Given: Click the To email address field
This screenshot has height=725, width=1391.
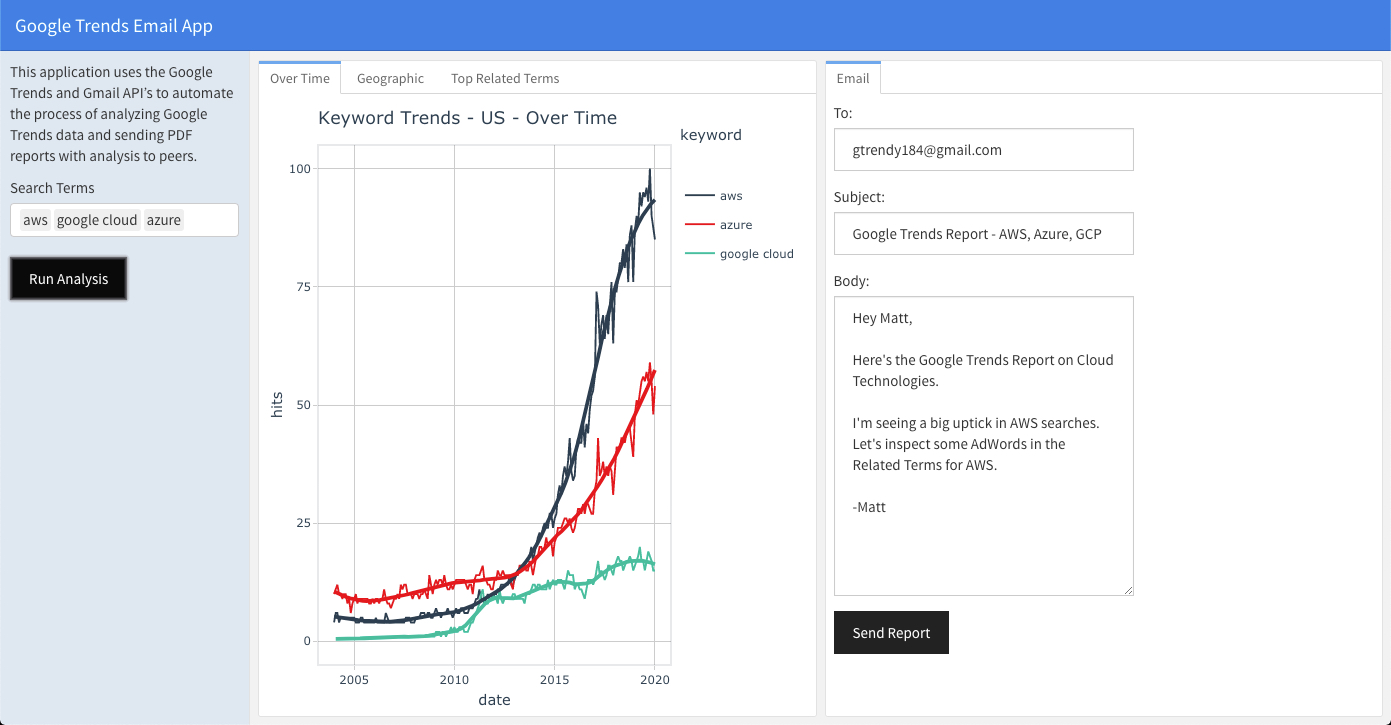Looking at the screenshot, I should click(984, 150).
